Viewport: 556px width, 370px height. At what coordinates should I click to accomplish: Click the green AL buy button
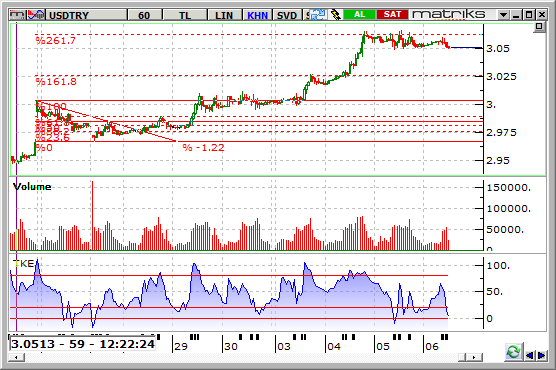click(x=359, y=15)
